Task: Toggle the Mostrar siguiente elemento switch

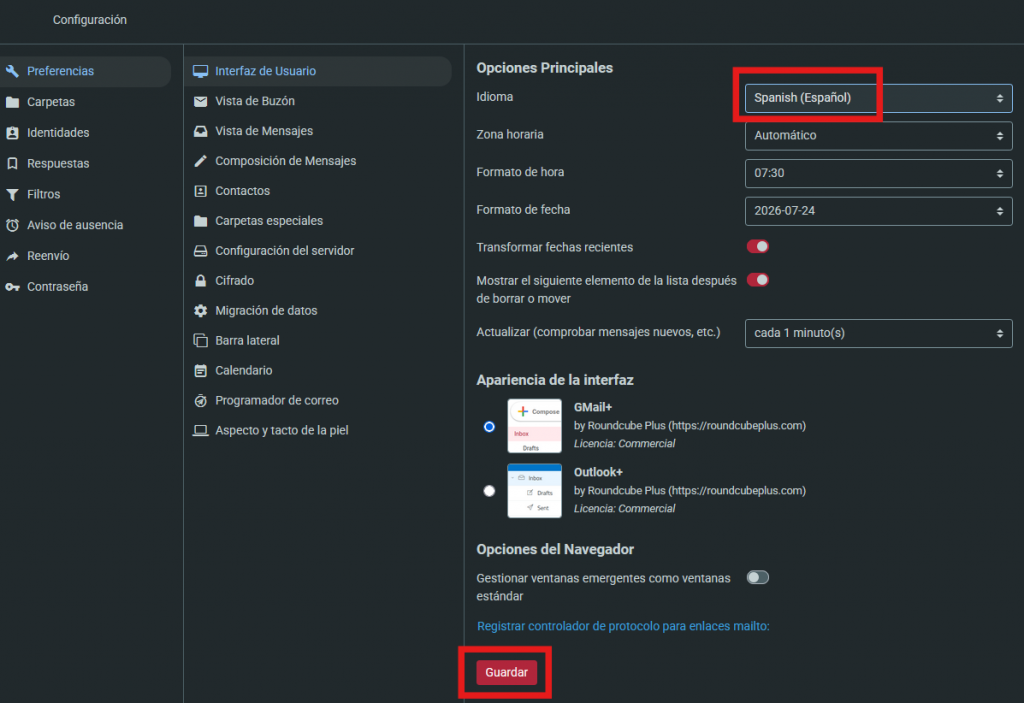Action: pyautogui.click(x=758, y=280)
